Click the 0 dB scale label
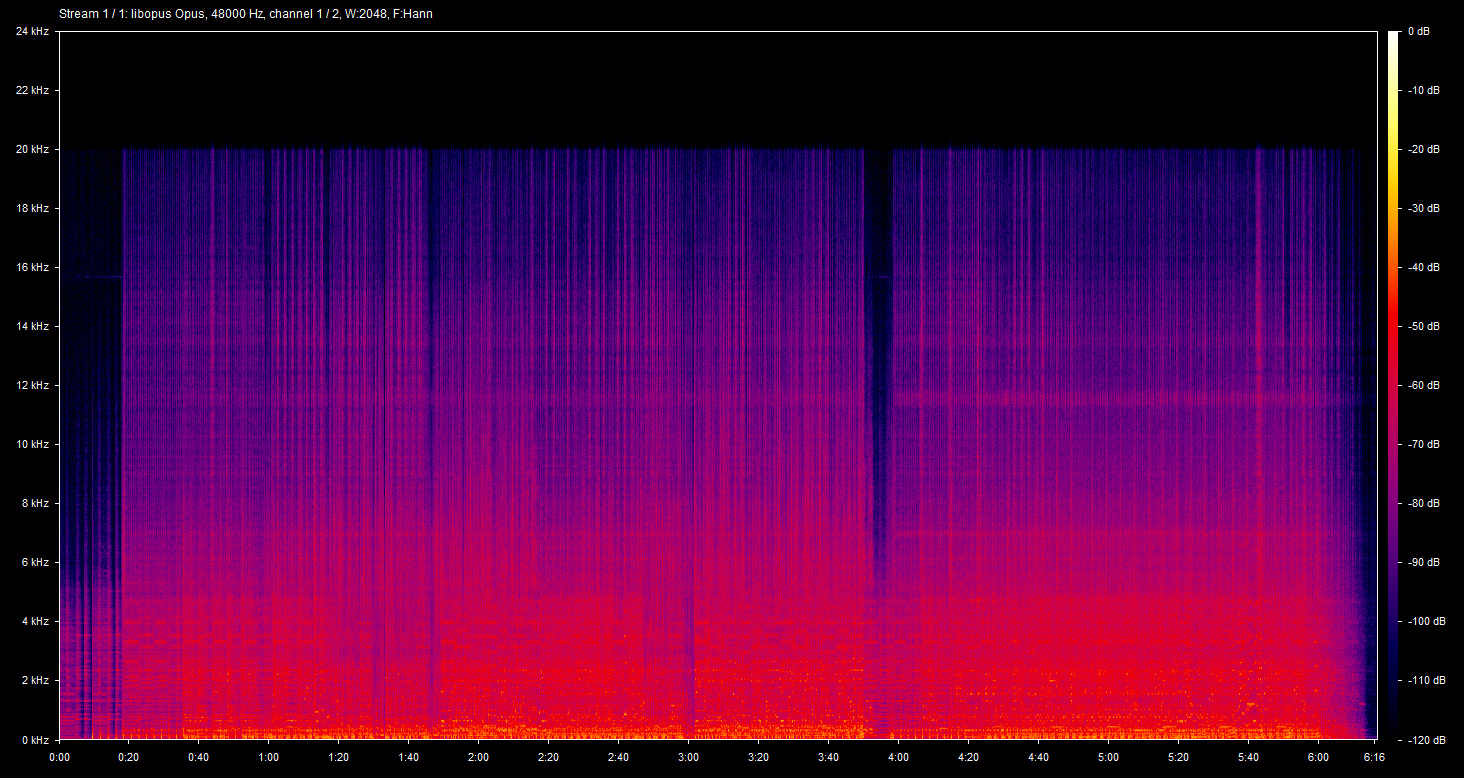Viewport: 1464px width, 778px height. point(1419,31)
